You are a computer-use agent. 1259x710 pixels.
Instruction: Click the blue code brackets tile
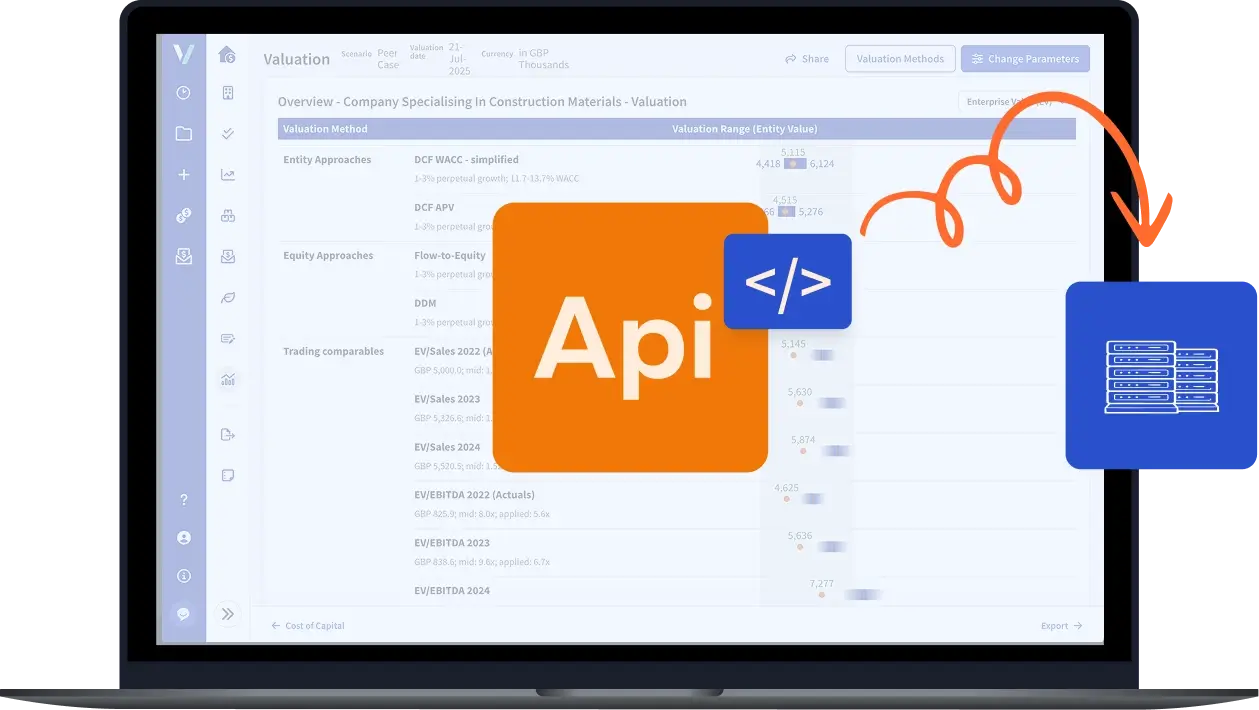click(x=787, y=282)
